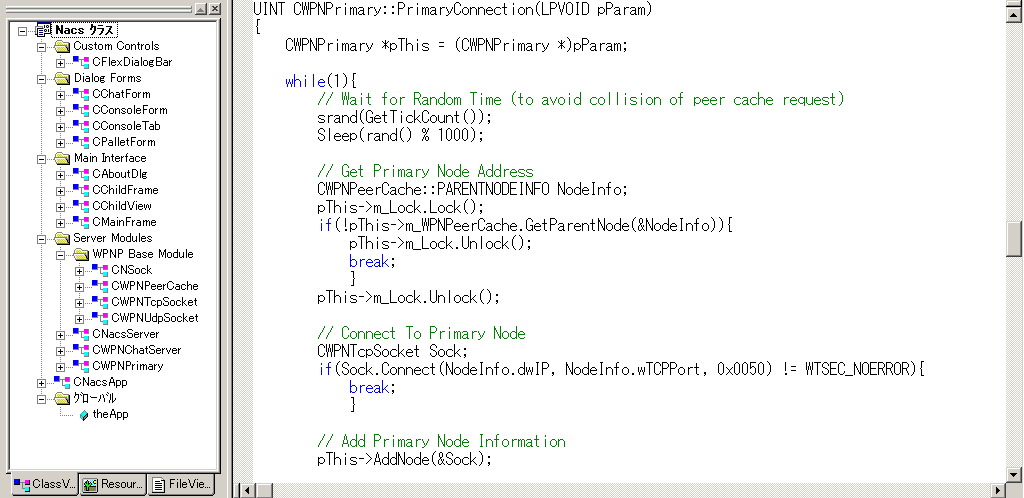Switch to the FileView tab

(182, 485)
